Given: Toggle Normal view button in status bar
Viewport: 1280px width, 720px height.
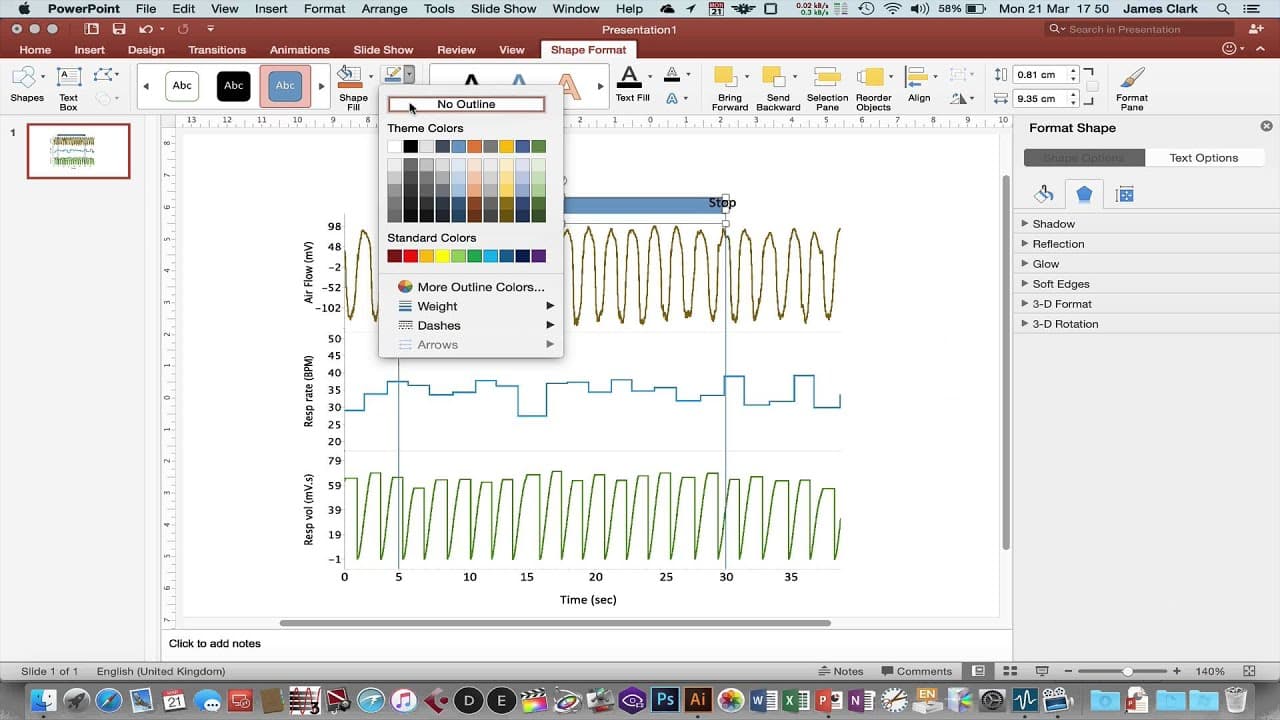Looking at the screenshot, I should point(979,671).
